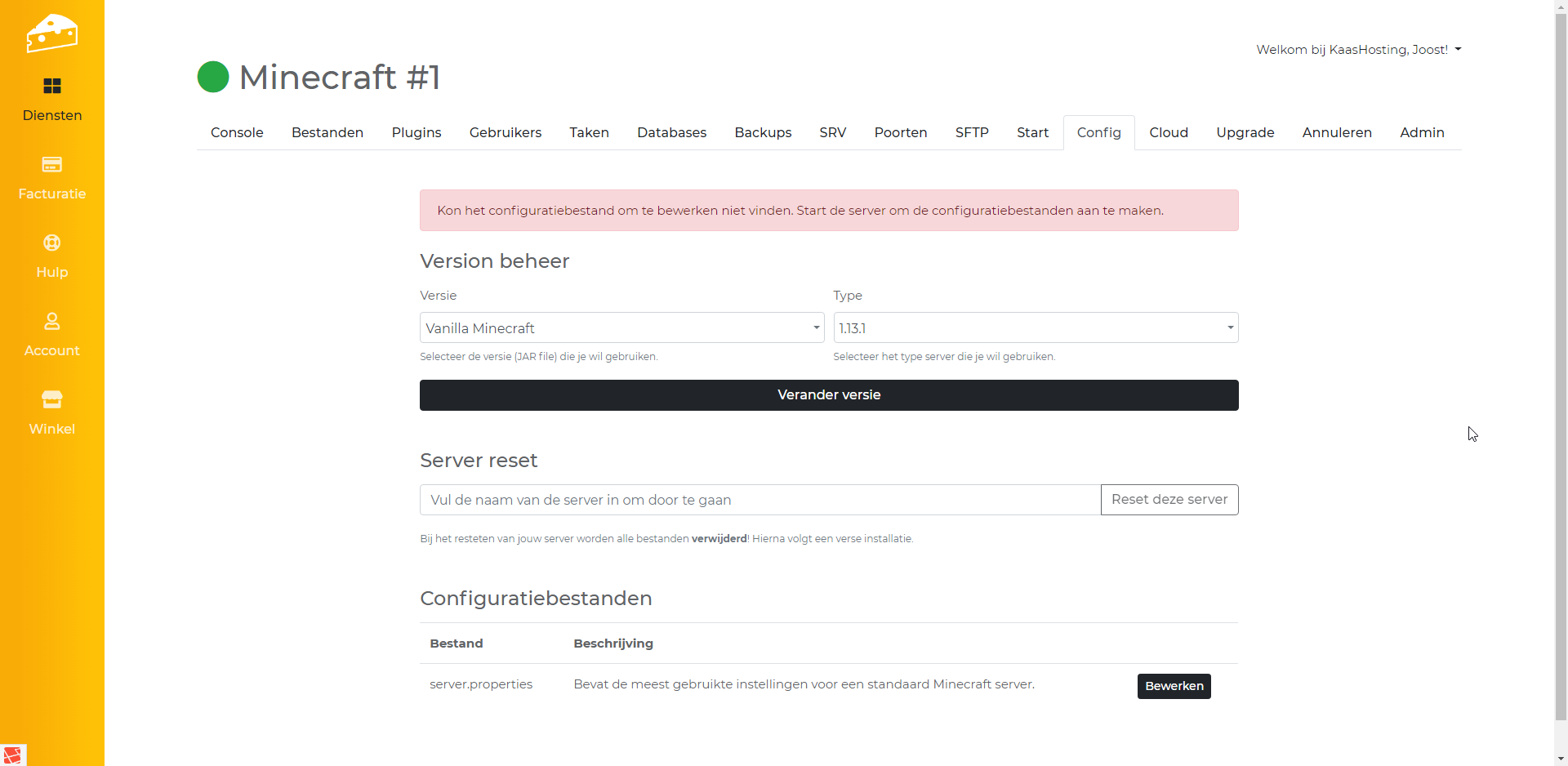The image size is (1568, 766).
Task: Open Account via the person icon
Action: point(52,322)
